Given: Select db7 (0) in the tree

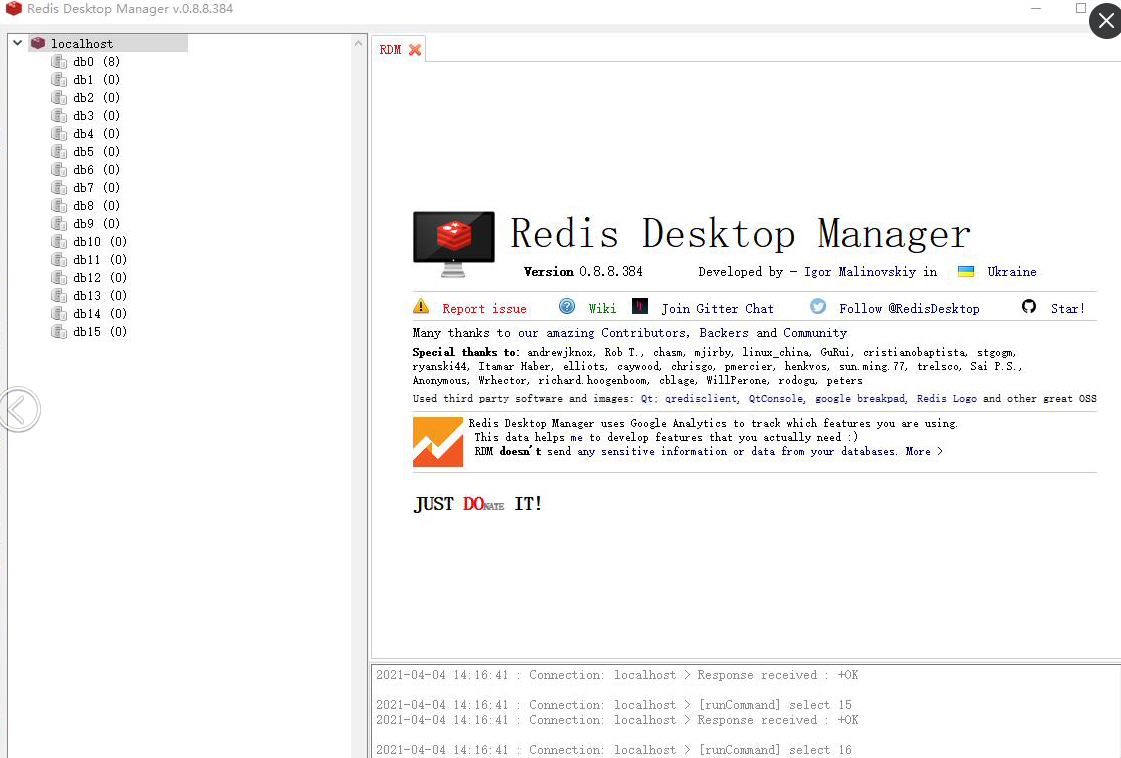Looking at the screenshot, I should pos(97,187).
